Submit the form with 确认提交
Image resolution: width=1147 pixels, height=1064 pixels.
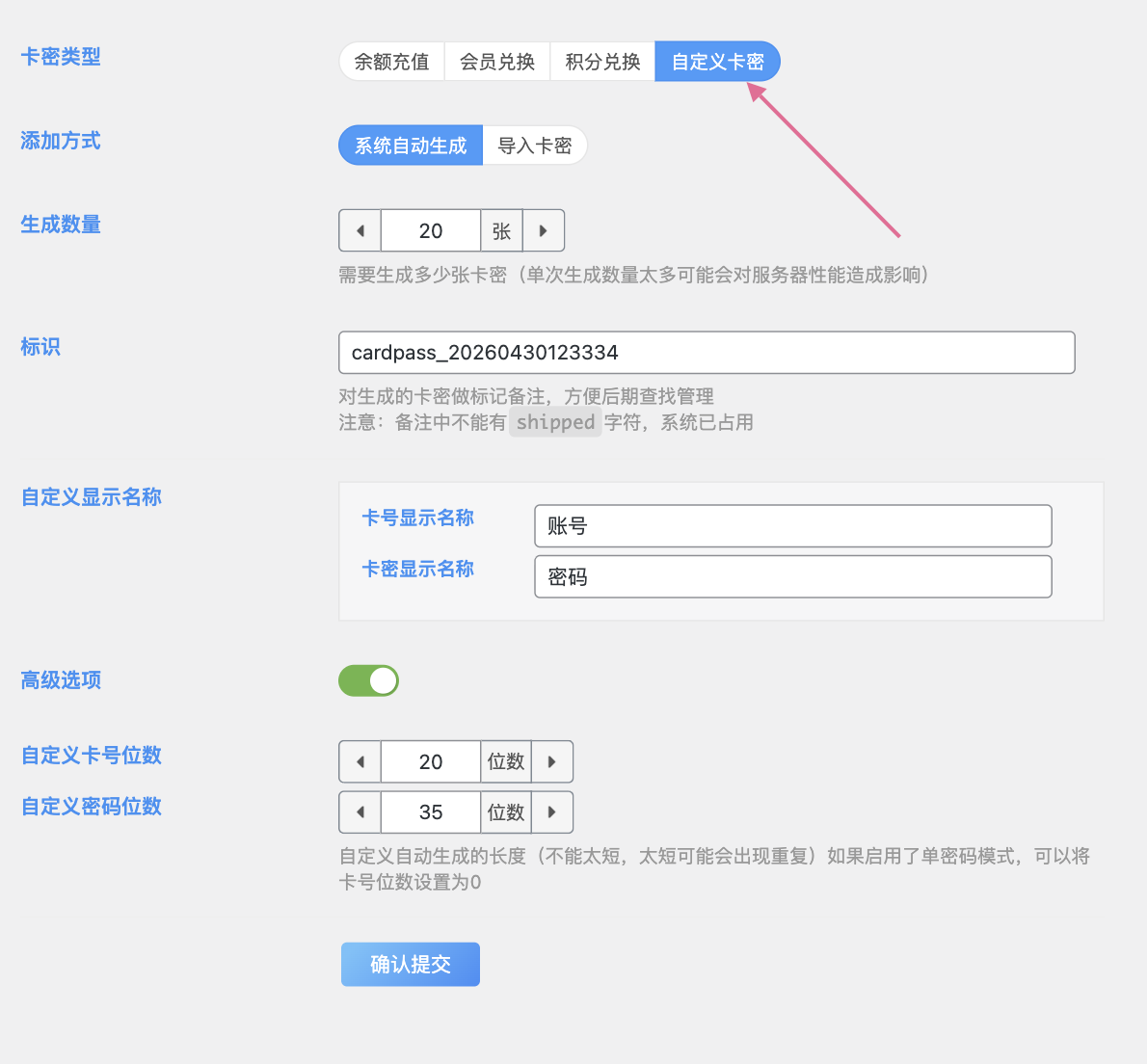pos(411,965)
